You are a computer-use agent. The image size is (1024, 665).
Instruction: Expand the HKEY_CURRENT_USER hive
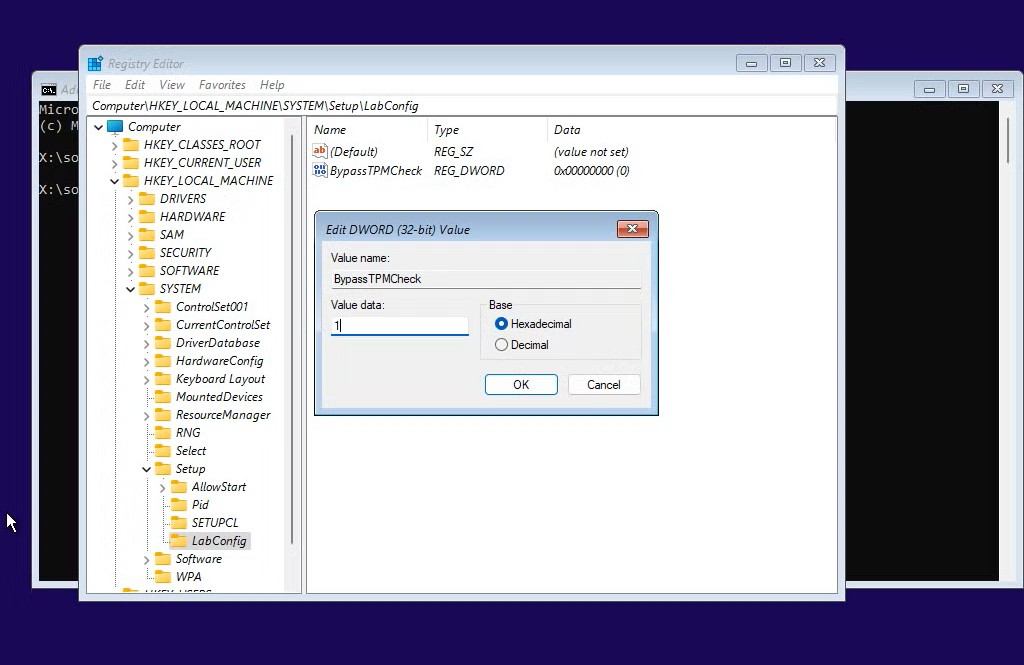(x=115, y=163)
